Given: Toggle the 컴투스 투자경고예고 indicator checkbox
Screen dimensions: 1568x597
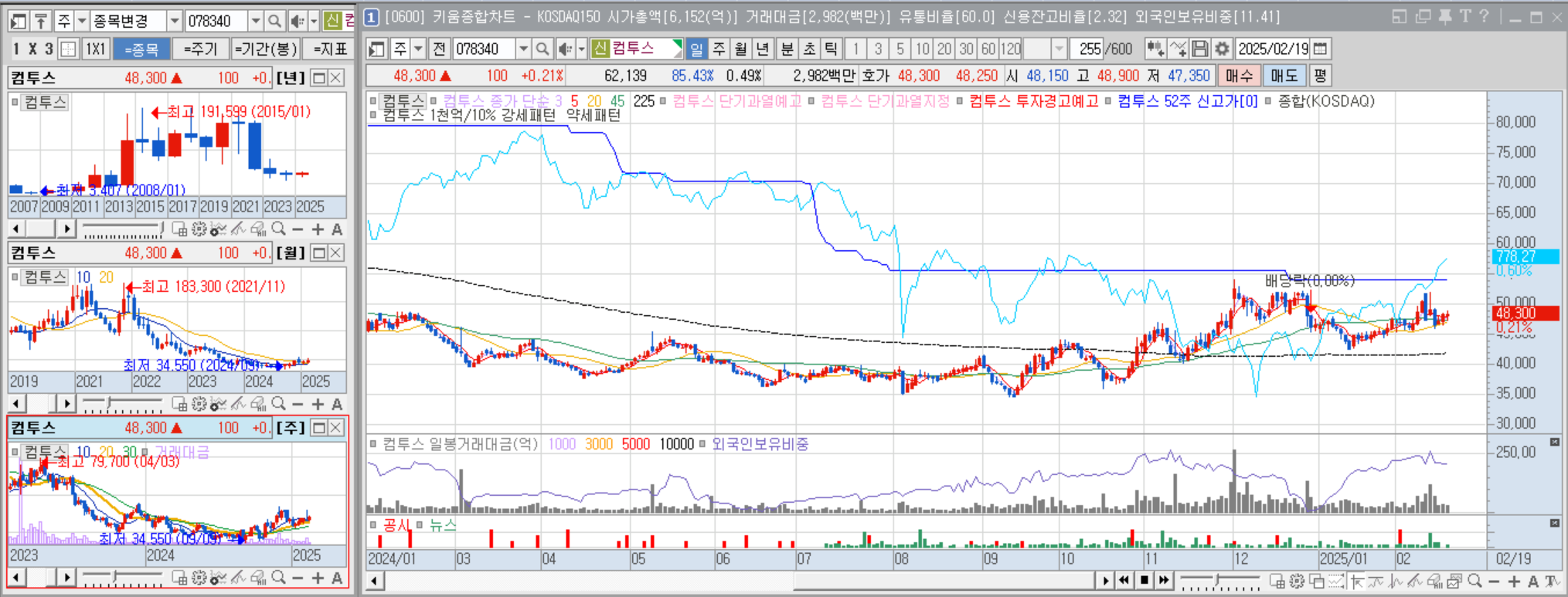Looking at the screenshot, I should point(959,101).
